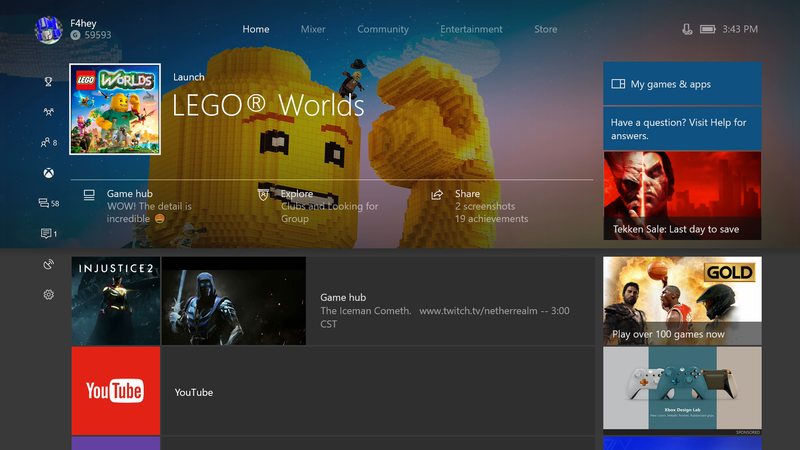Open the Multiplayer party icon in sidebar
800x450 pixels.
coord(48,112)
